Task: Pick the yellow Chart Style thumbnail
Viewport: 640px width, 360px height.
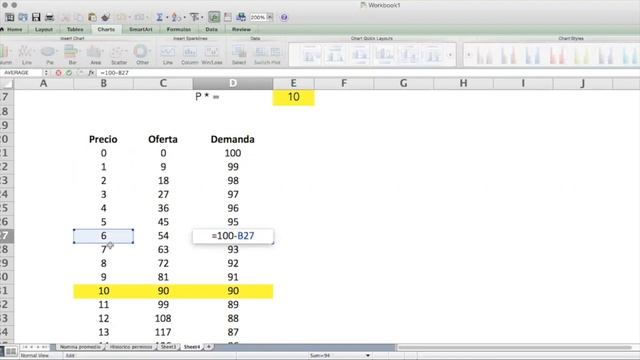Action: coord(581,55)
